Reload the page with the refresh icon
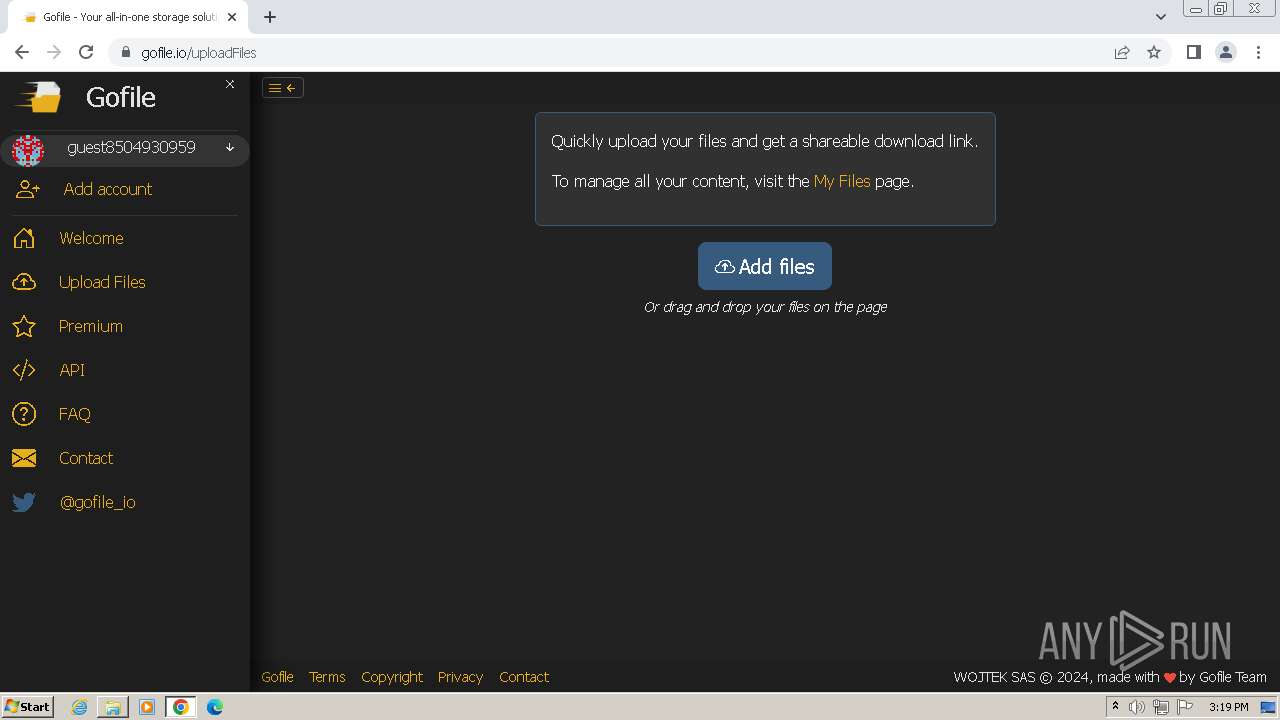Viewport: 1280px width, 720px height. pyautogui.click(x=86, y=52)
